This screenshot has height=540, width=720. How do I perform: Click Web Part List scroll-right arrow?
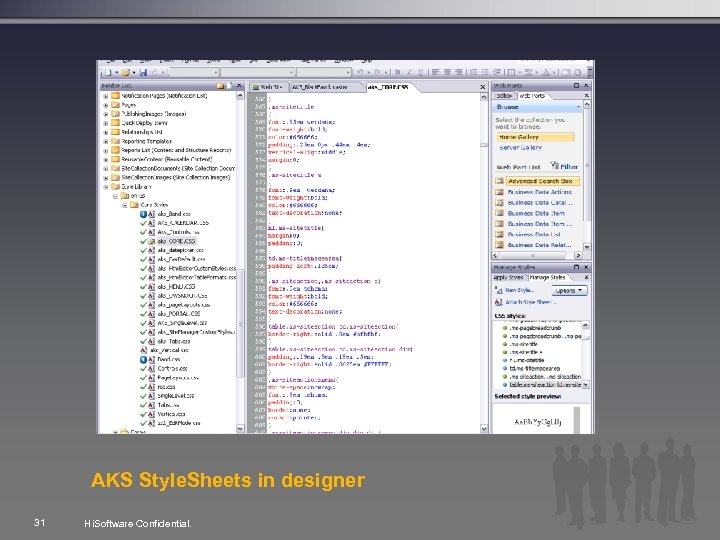click(x=578, y=255)
